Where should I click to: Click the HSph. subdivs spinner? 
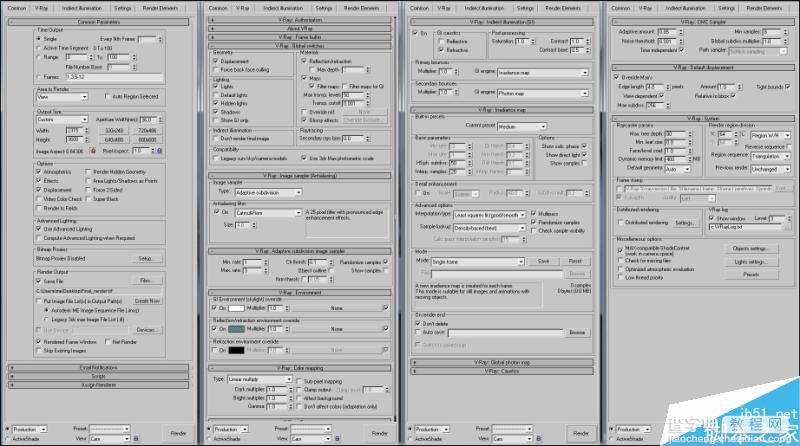tap(470, 163)
